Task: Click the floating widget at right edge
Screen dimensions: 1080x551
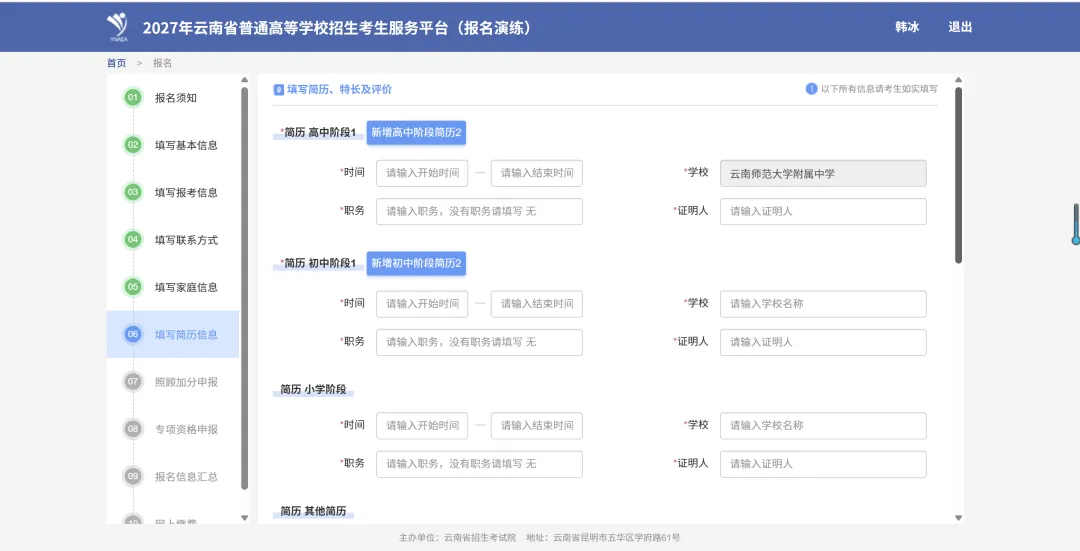Action: 1075,224
